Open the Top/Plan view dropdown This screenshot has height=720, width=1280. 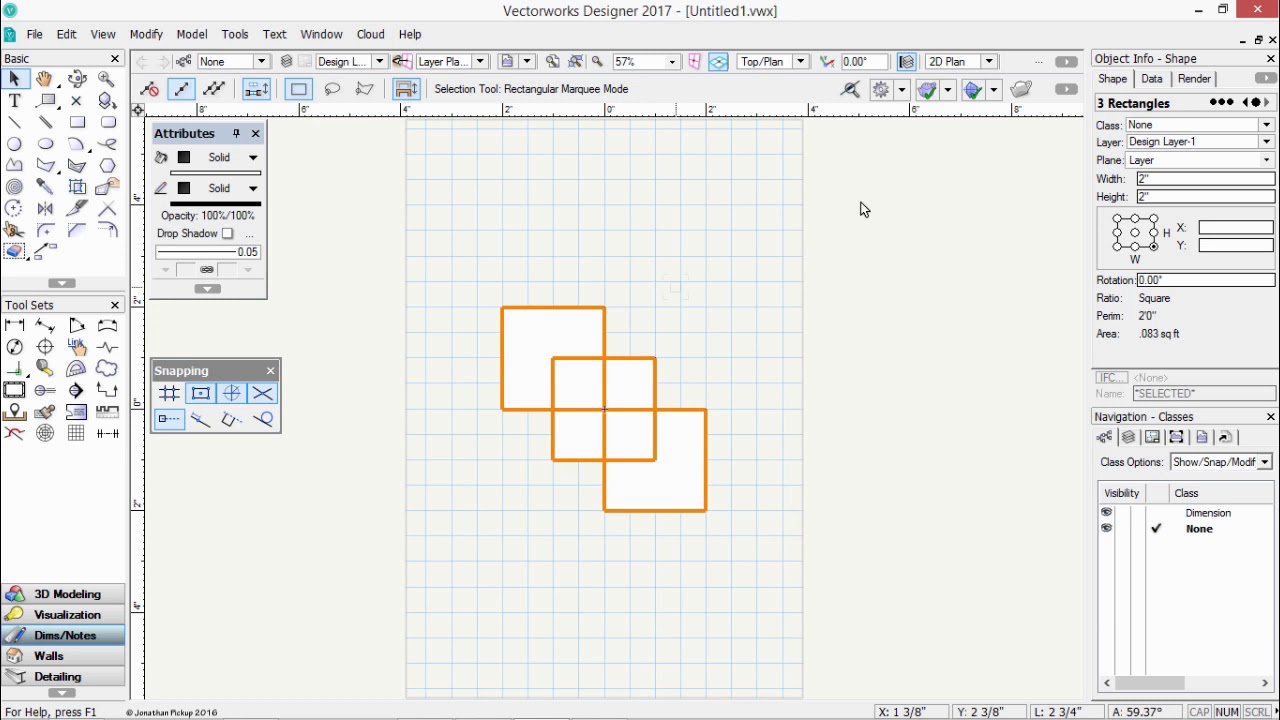pos(771,62)
